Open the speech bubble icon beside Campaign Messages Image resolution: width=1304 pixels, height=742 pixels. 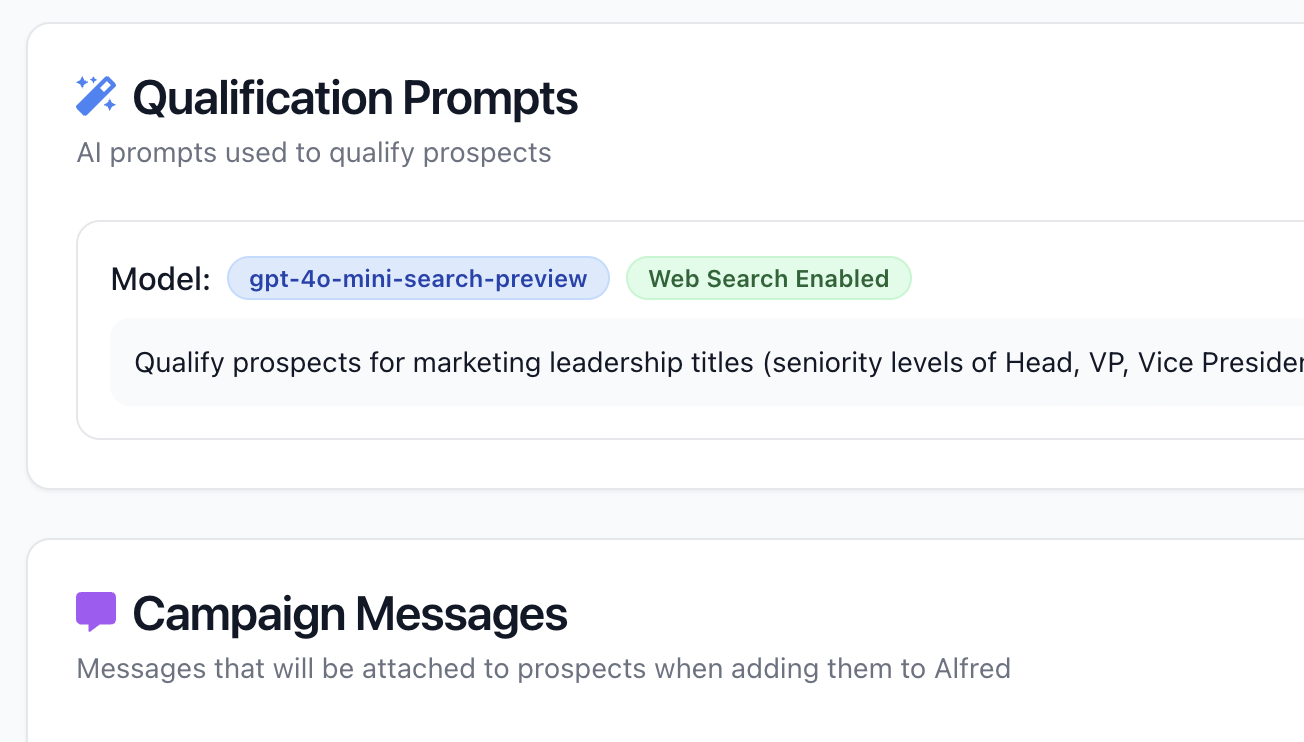(x=96, y=610)
